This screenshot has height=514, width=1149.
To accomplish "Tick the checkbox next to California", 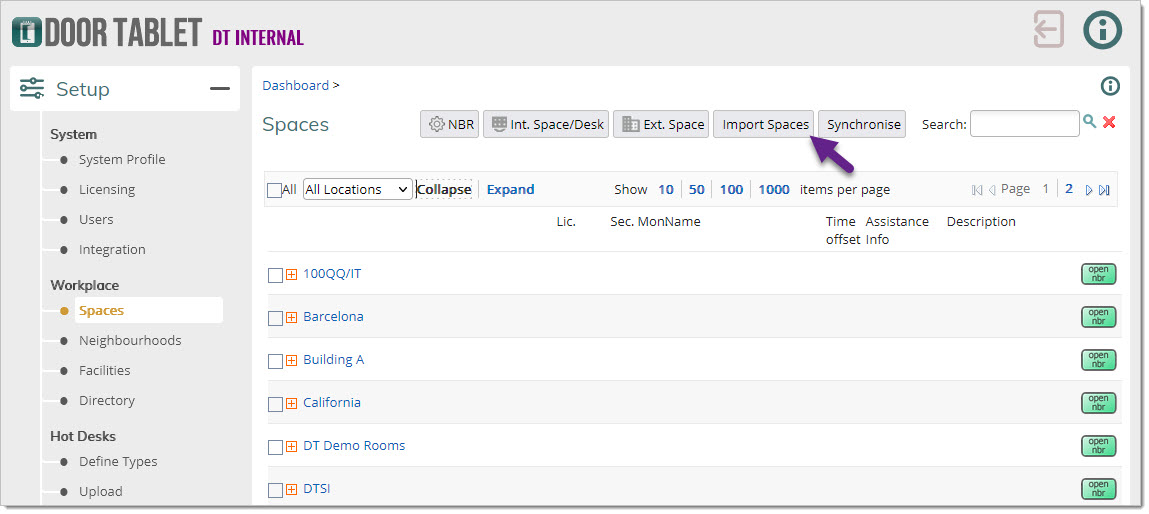I will (275, 404).
